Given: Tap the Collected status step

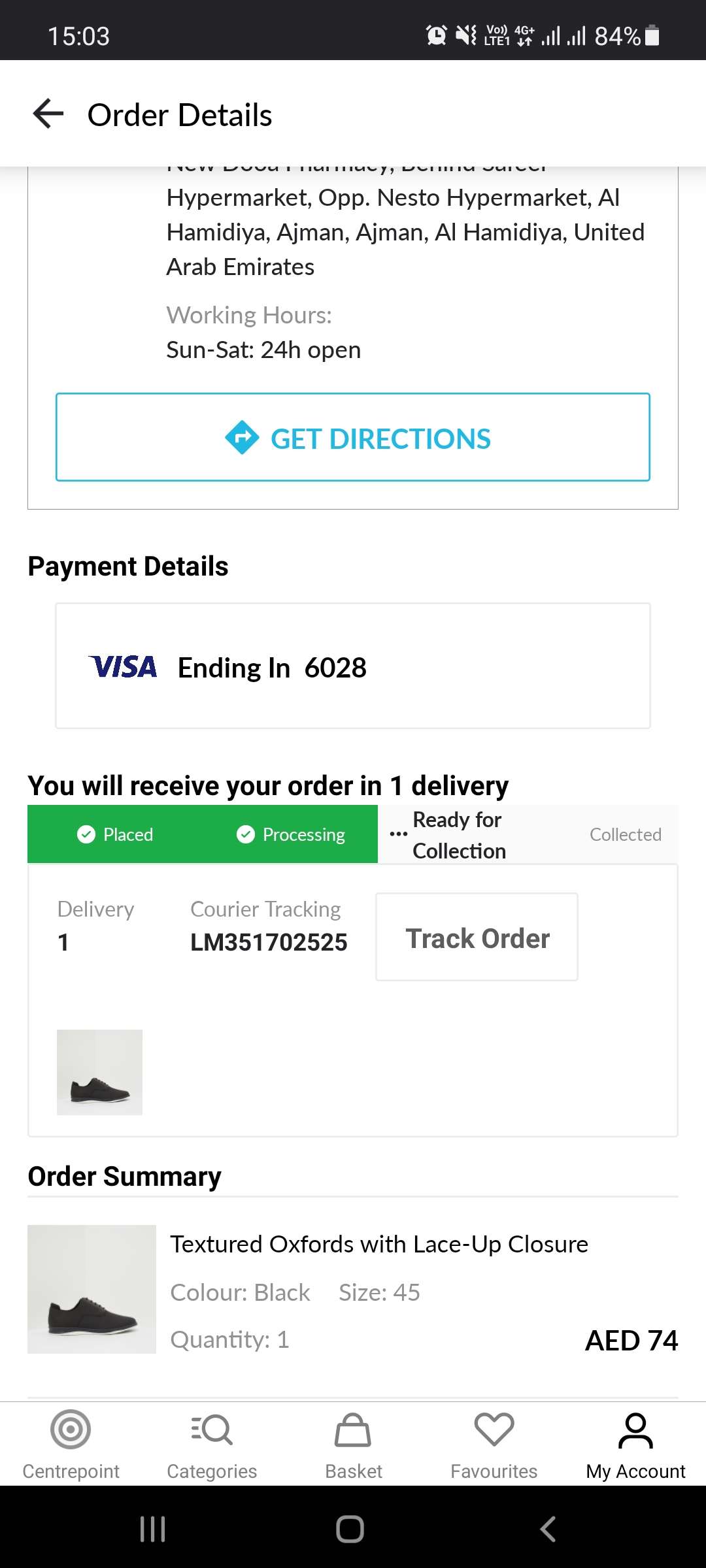Looking at the screenshot, I should [625, 834].
